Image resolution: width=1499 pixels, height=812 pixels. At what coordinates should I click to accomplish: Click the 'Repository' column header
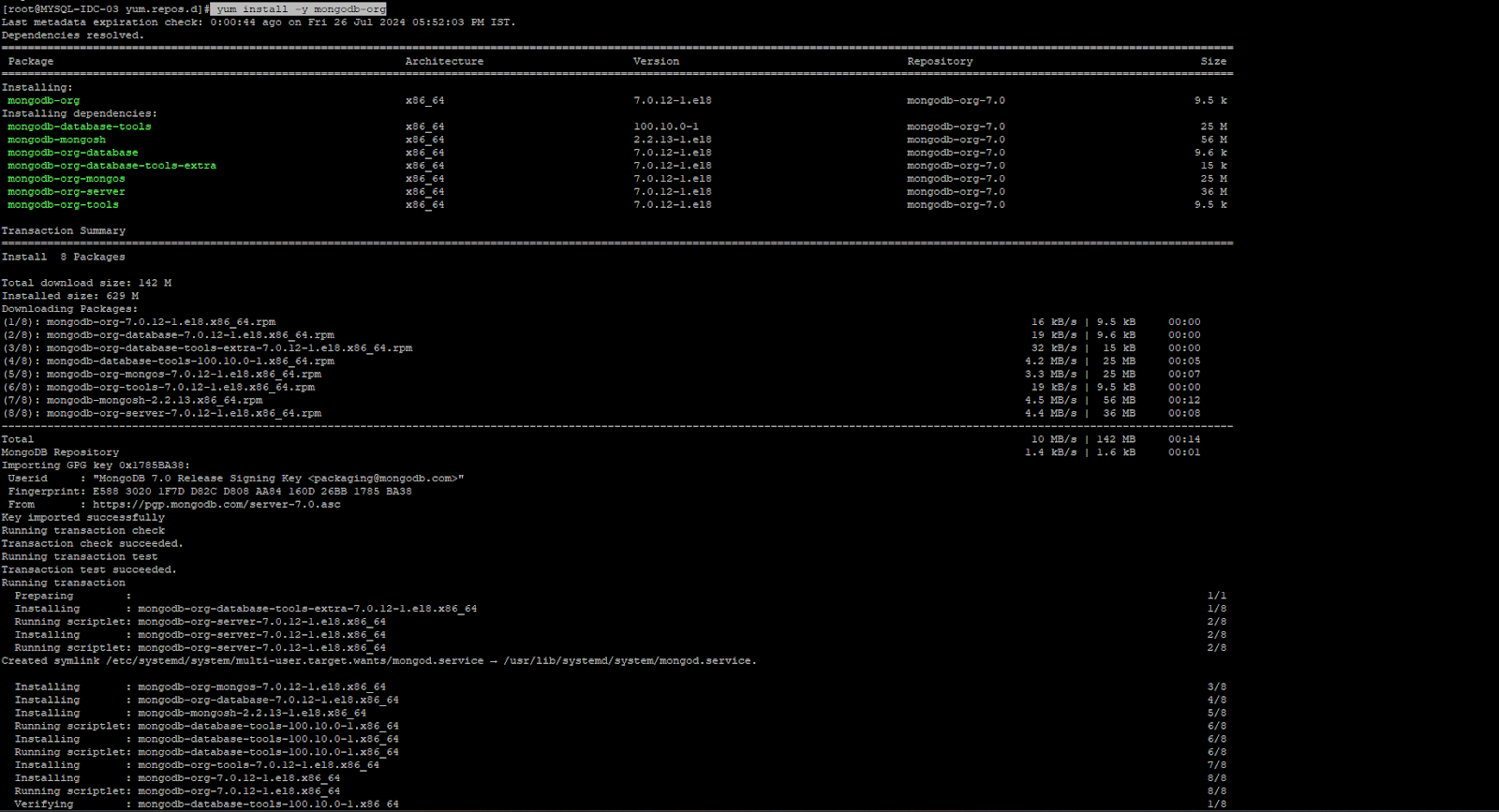940,61
